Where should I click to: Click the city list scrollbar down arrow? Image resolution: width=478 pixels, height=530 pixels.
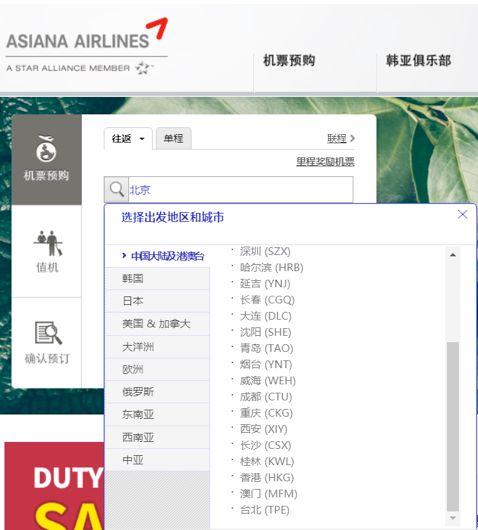point(453,518)
